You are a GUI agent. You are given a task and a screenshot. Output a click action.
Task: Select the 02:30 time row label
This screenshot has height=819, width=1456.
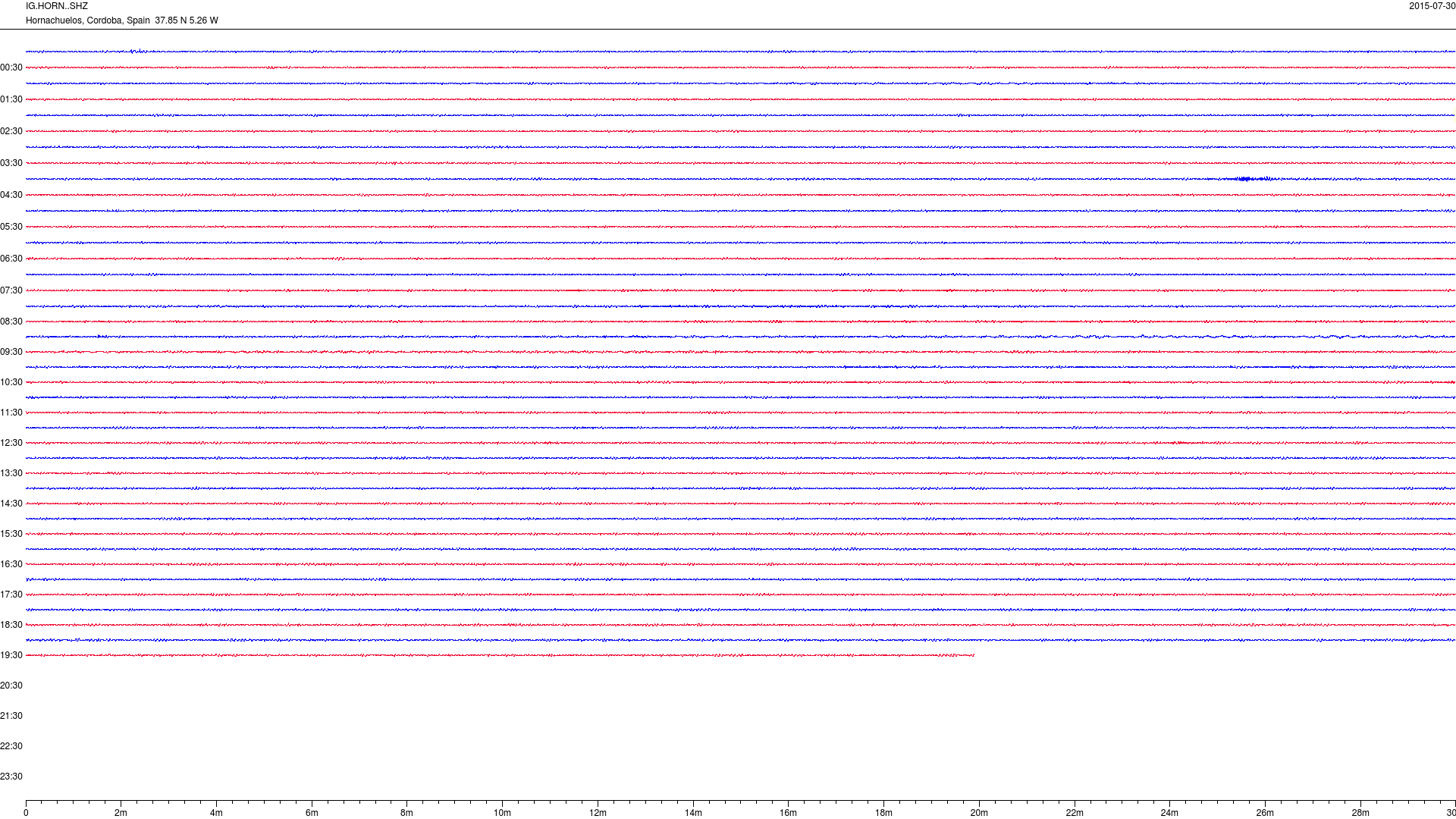tap(11, 131)
